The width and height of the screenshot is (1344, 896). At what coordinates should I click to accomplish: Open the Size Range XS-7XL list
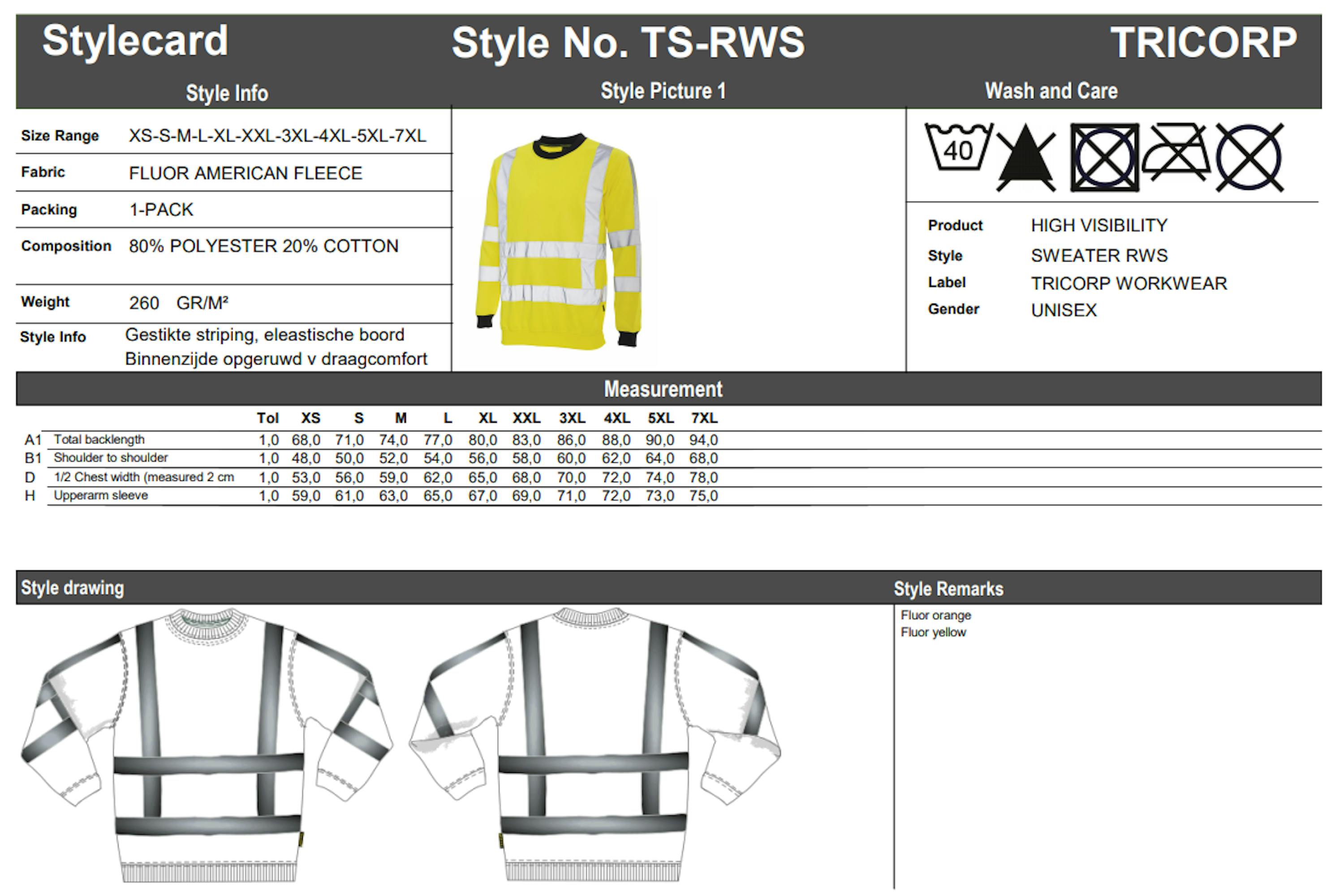click(276, 136)
